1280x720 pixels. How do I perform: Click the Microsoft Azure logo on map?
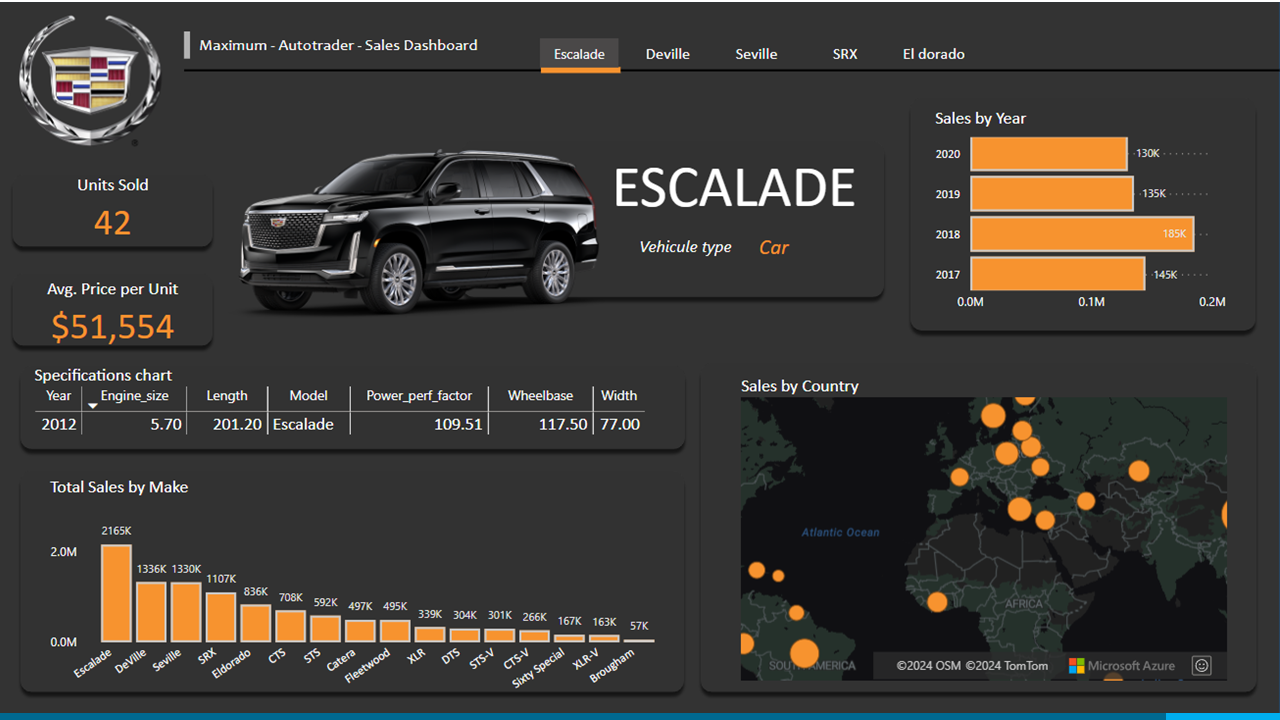point(1122,665)
